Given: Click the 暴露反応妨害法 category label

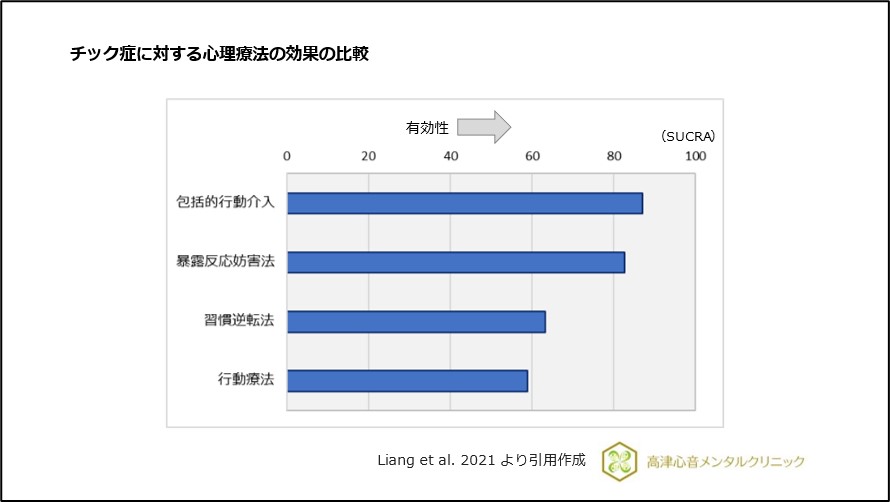Looking at the screenshot, I should click(225, 262).
